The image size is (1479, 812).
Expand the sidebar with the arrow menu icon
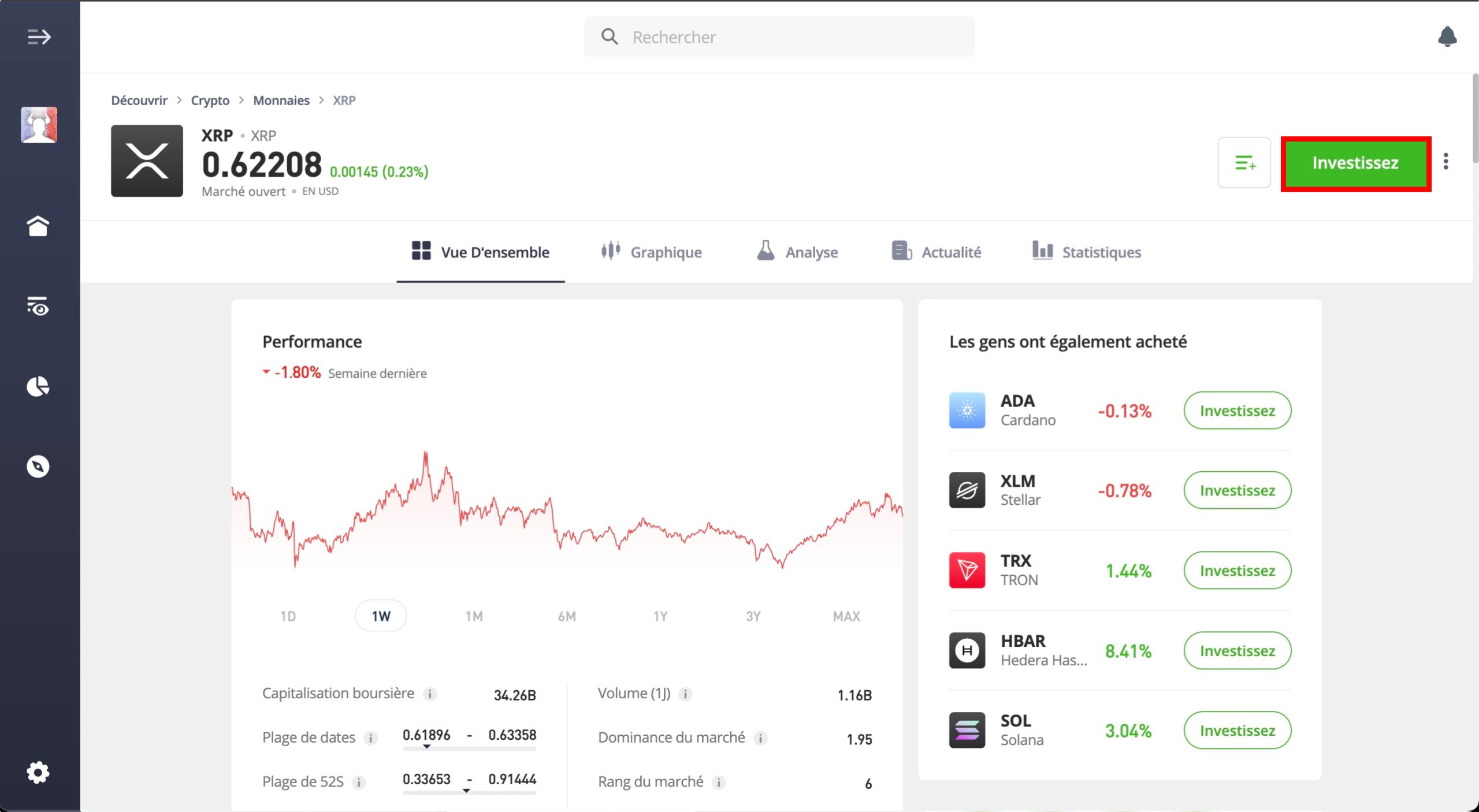[39, 37]
